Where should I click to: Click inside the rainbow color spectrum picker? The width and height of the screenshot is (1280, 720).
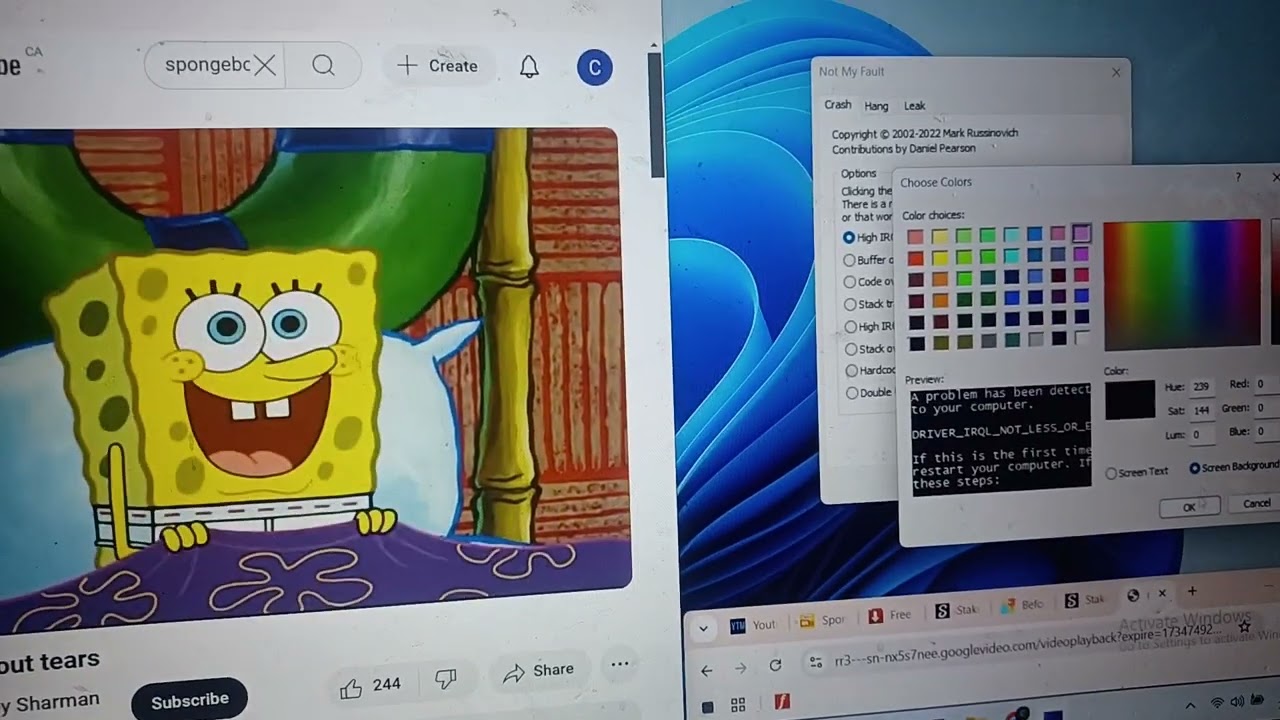[x=1182, y=283]
